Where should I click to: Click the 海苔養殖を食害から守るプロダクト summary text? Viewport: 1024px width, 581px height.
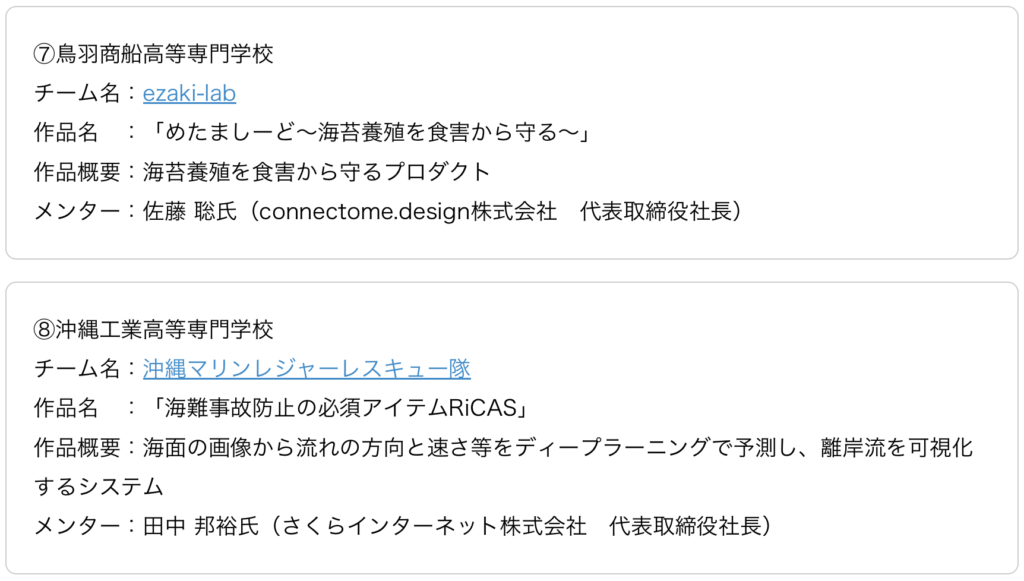click(317, 172)
